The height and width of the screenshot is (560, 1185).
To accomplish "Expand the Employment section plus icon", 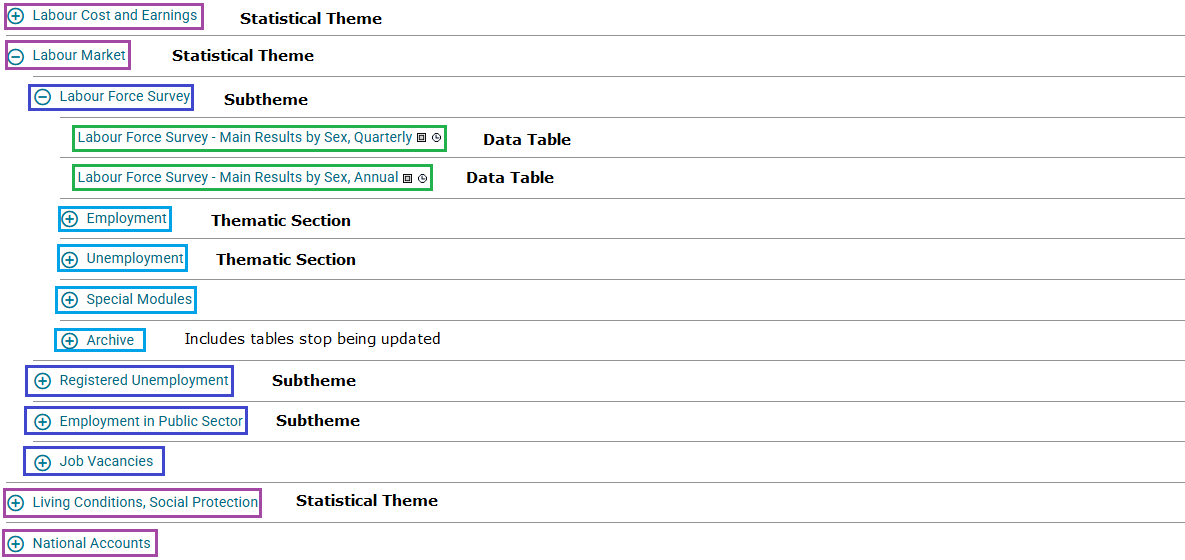I will (x=70, y=219).
